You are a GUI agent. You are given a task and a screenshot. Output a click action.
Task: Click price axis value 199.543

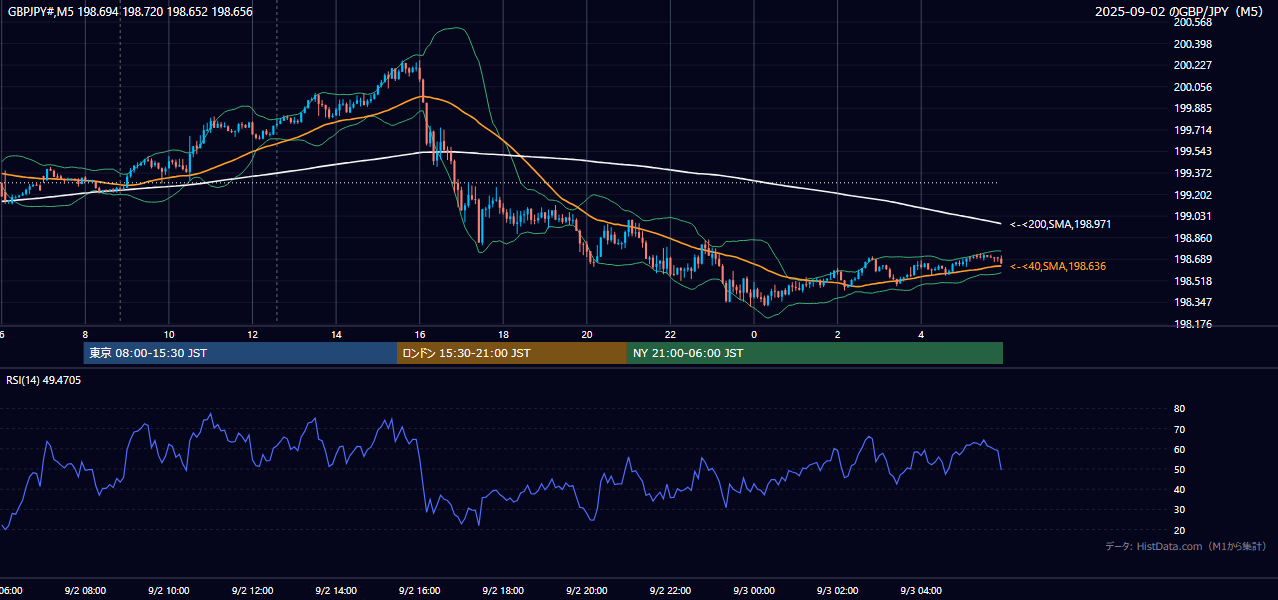coord(1193,152)
